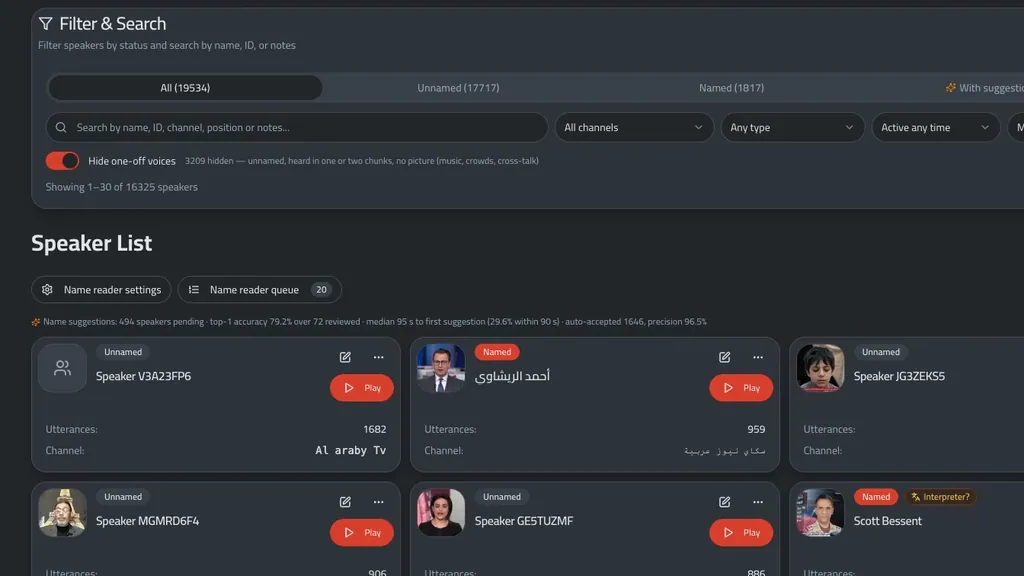Click the filter funnel icon beside Filter & Search
This screenshot has width=1024, height=576.
[x=46, y=24]
